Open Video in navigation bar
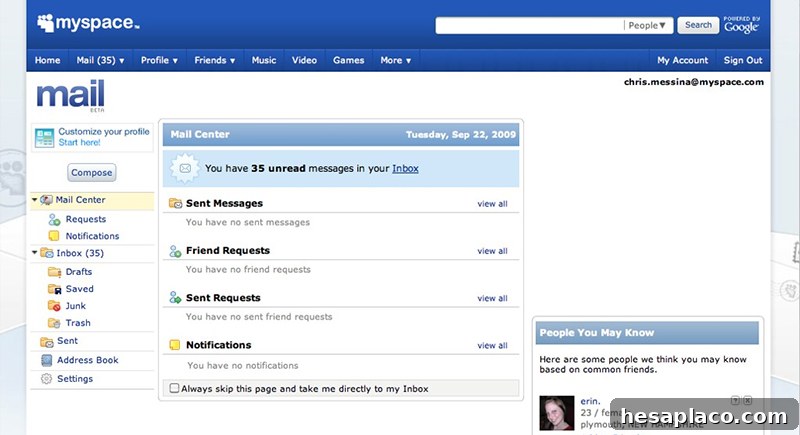This screenshot has height=435, width=800. click(x=304, y=60)
